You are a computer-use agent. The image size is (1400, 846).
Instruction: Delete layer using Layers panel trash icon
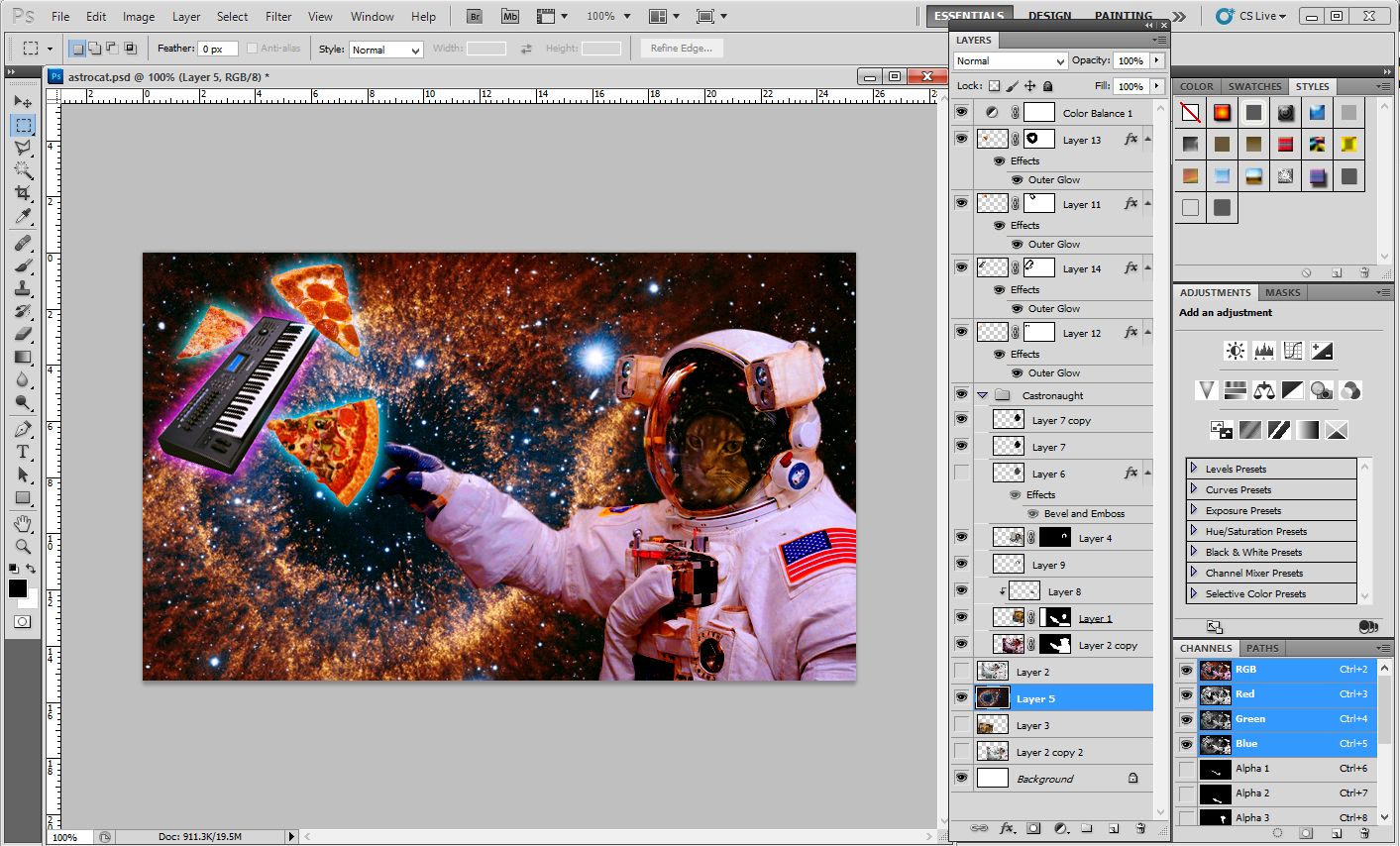pyautogui.click(x=1140, y=828)
